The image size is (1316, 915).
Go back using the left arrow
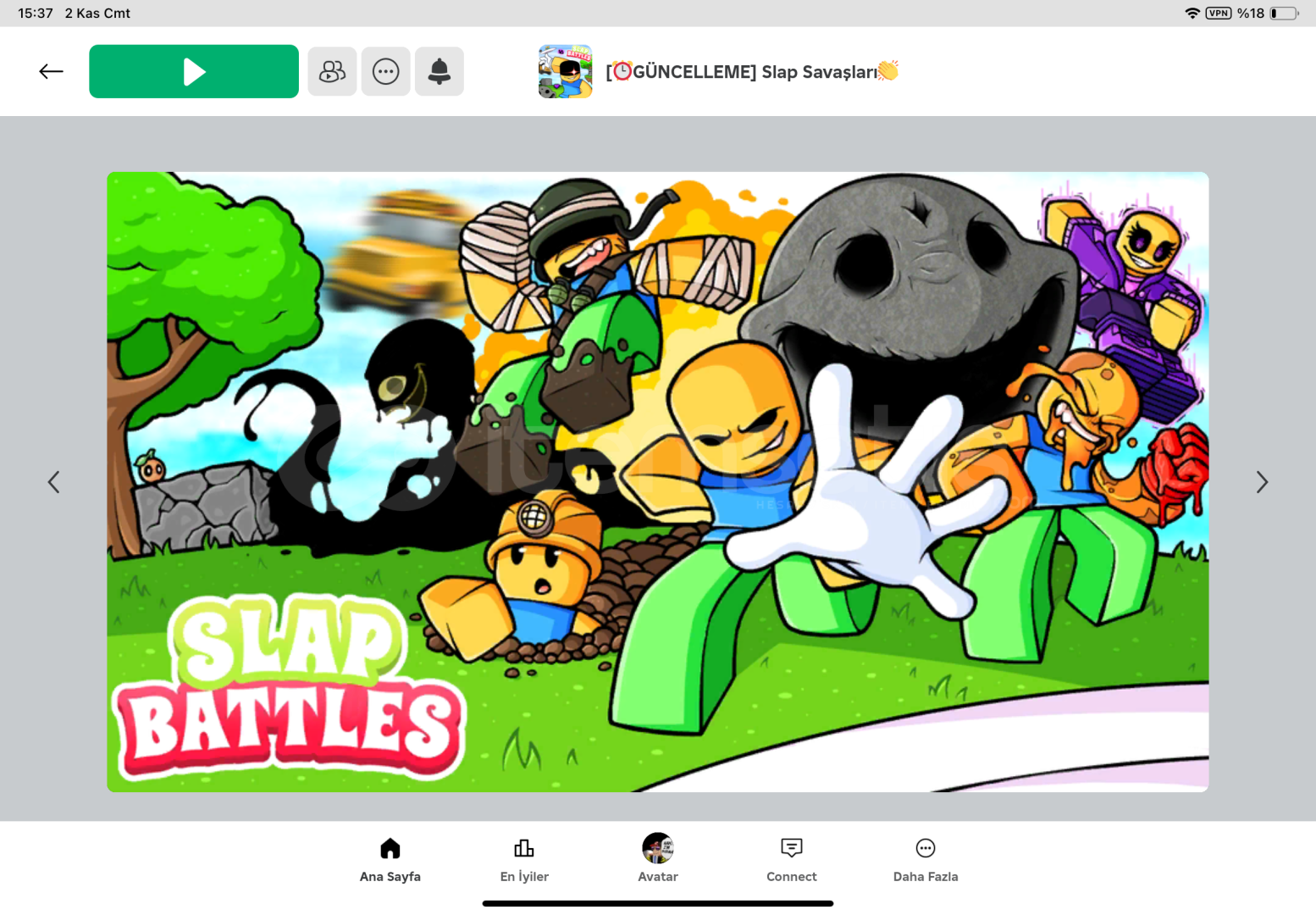pos(52,72)
